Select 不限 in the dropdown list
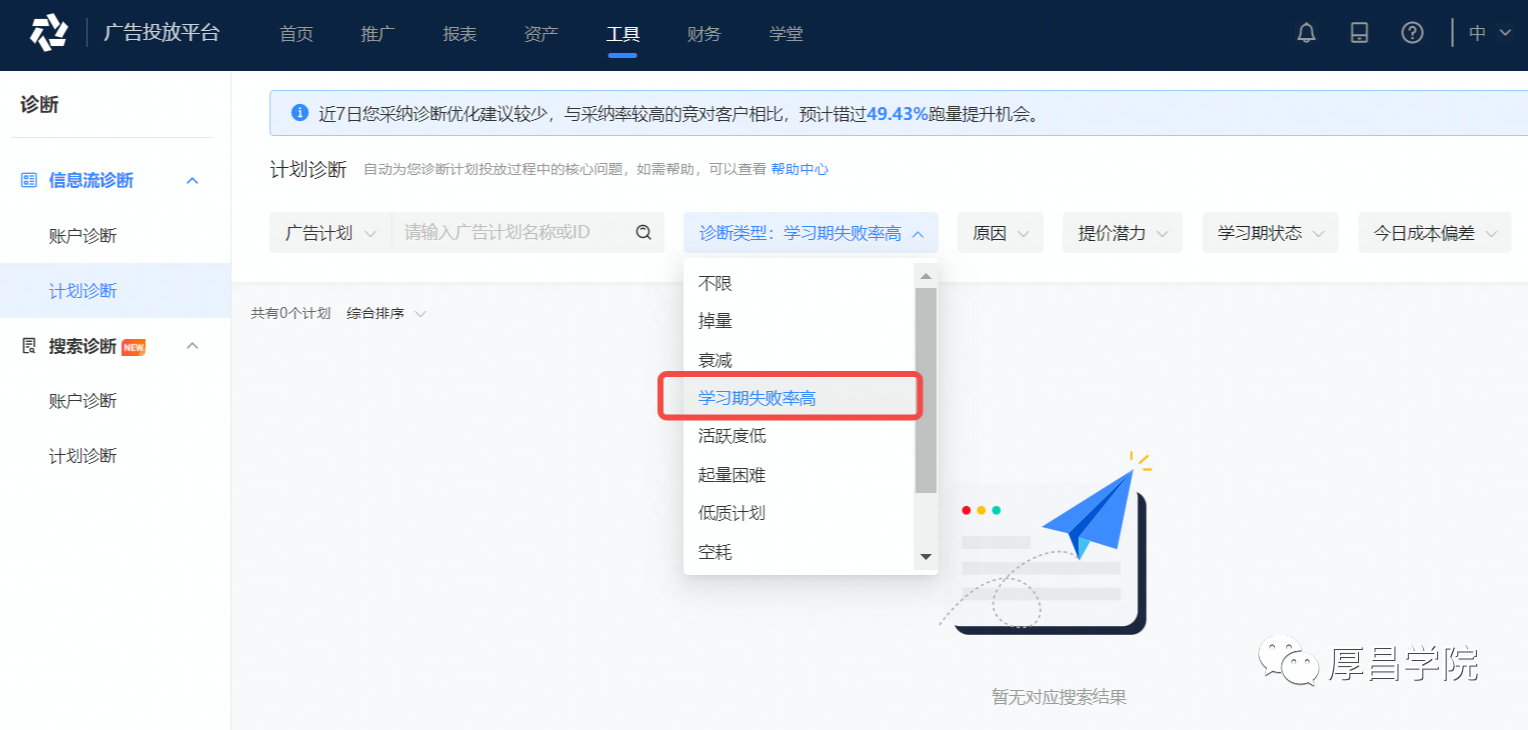 tap(799, 284)
